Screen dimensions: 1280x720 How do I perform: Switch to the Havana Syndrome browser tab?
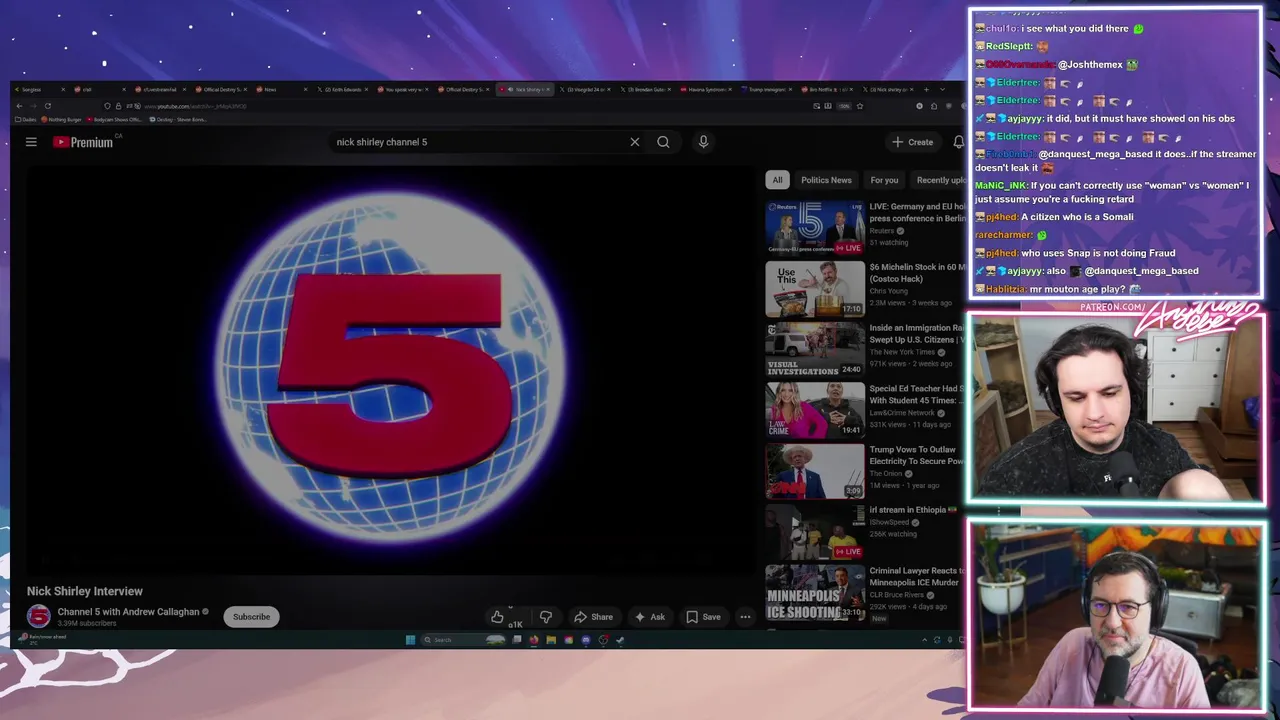(x=708, y=89)
